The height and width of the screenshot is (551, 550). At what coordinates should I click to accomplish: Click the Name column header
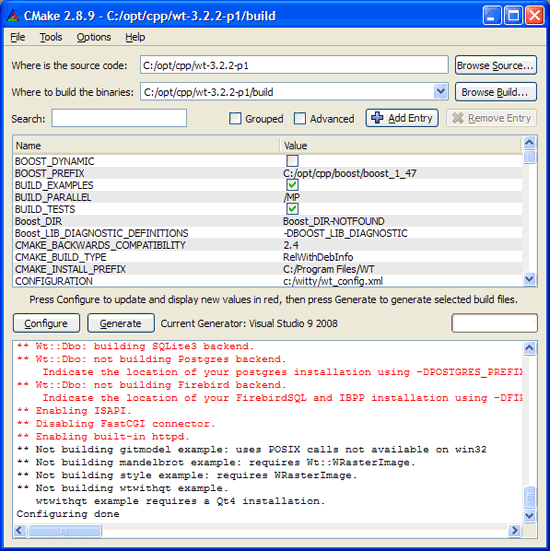point(146,145)
